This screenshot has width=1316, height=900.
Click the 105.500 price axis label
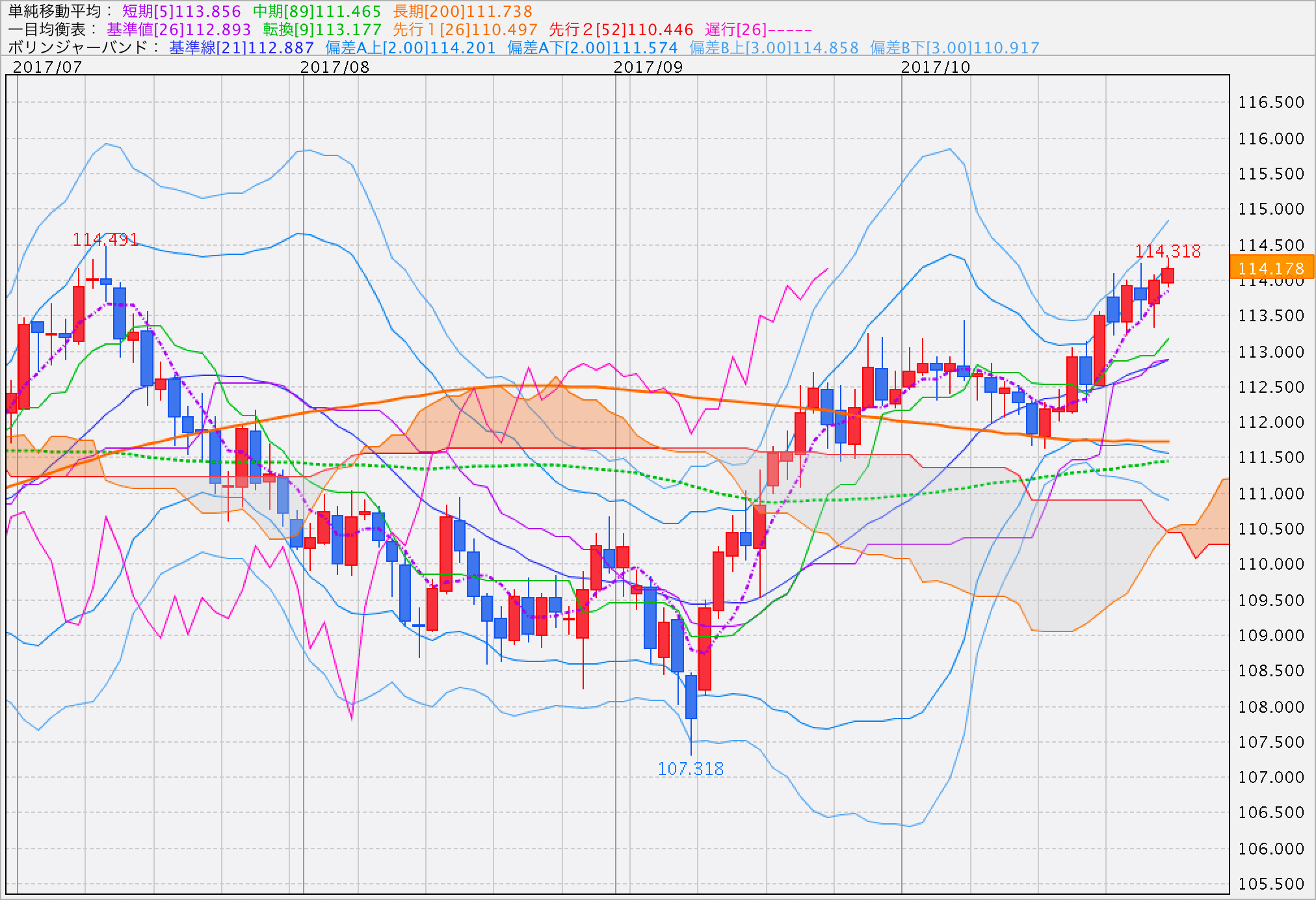(1271, 884)
